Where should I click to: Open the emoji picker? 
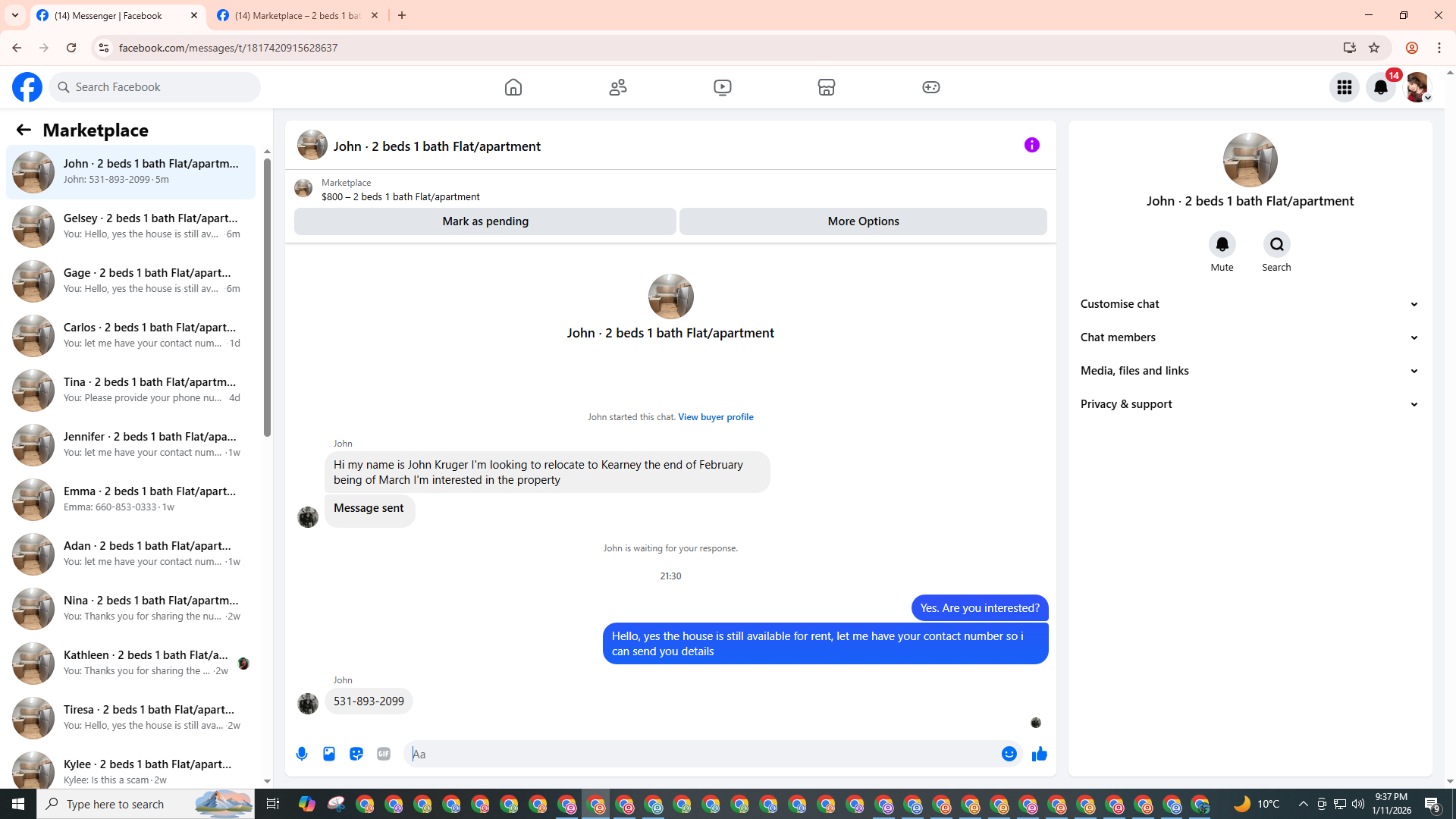coord(1009,754)
